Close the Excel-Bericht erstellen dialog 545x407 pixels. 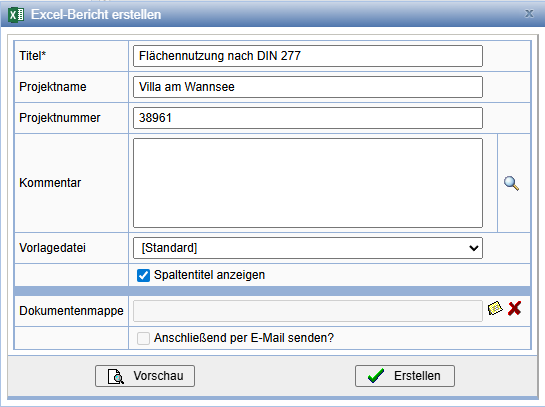pyautogui.click(x=529, y=14)
